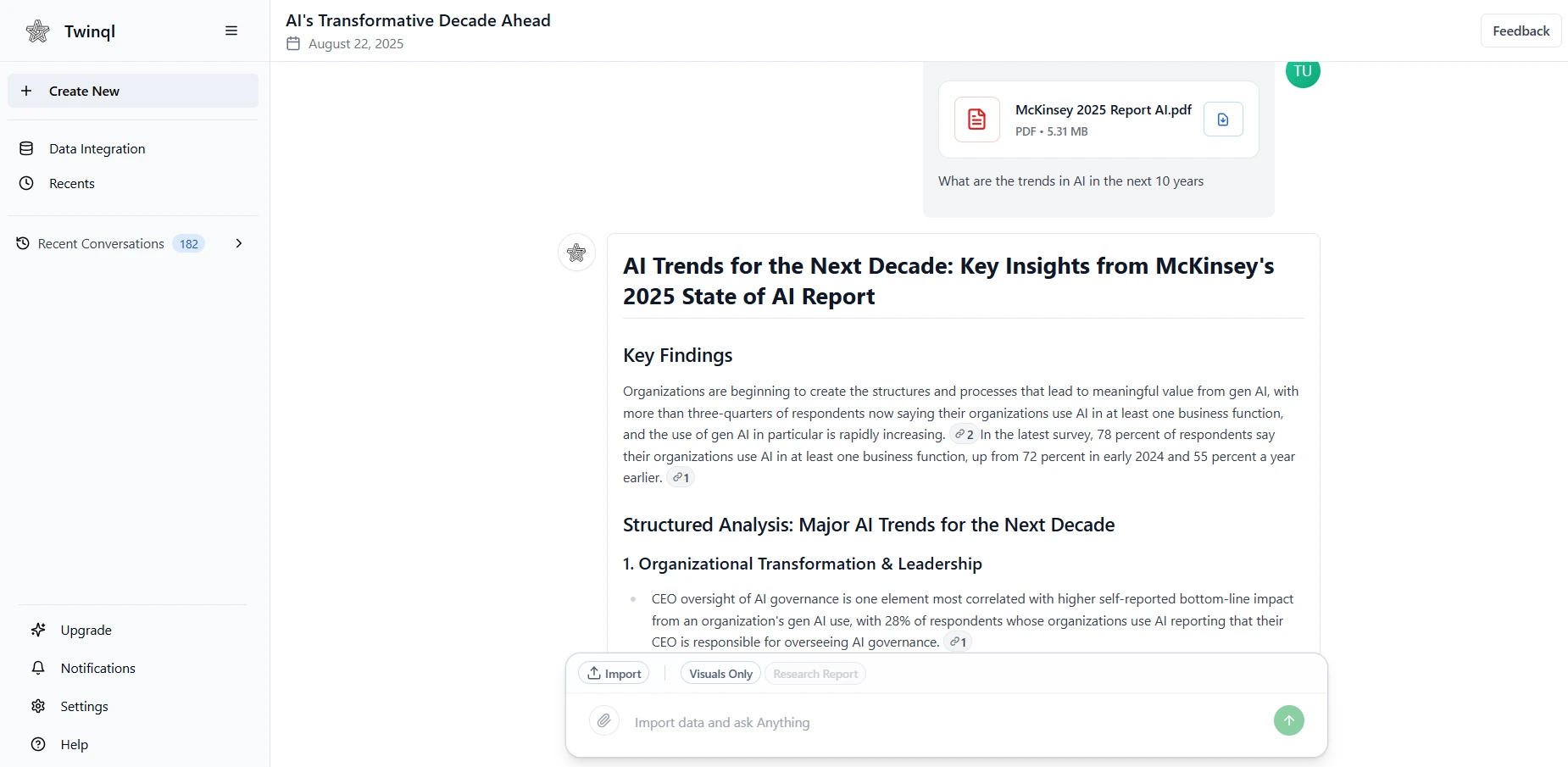The height and width of the screenshot is (767, 1568).
Task: Open Help via the question mark icon
Action: (x=38, y=744)
